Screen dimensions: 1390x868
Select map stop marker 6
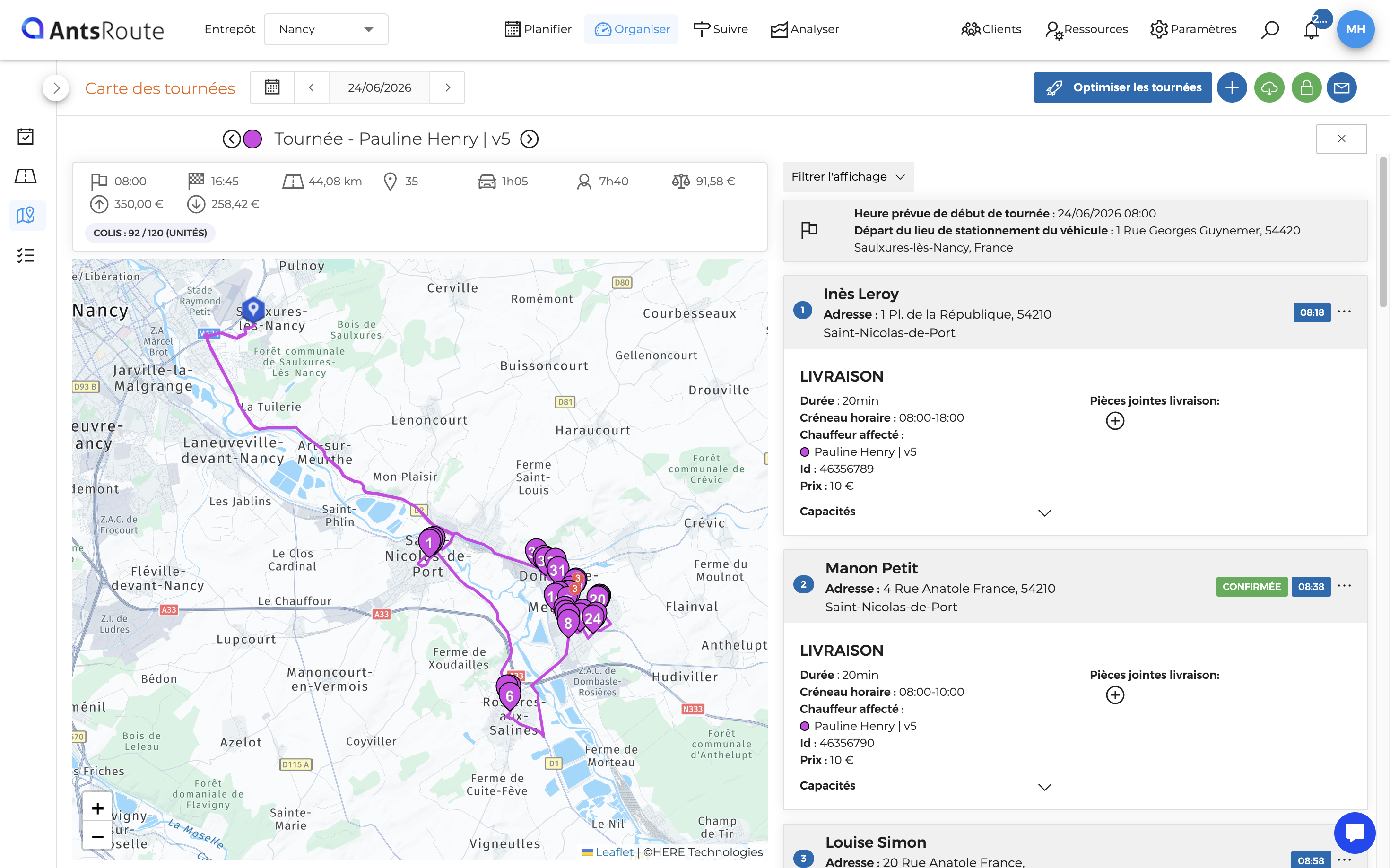click(x=509, y=696)
